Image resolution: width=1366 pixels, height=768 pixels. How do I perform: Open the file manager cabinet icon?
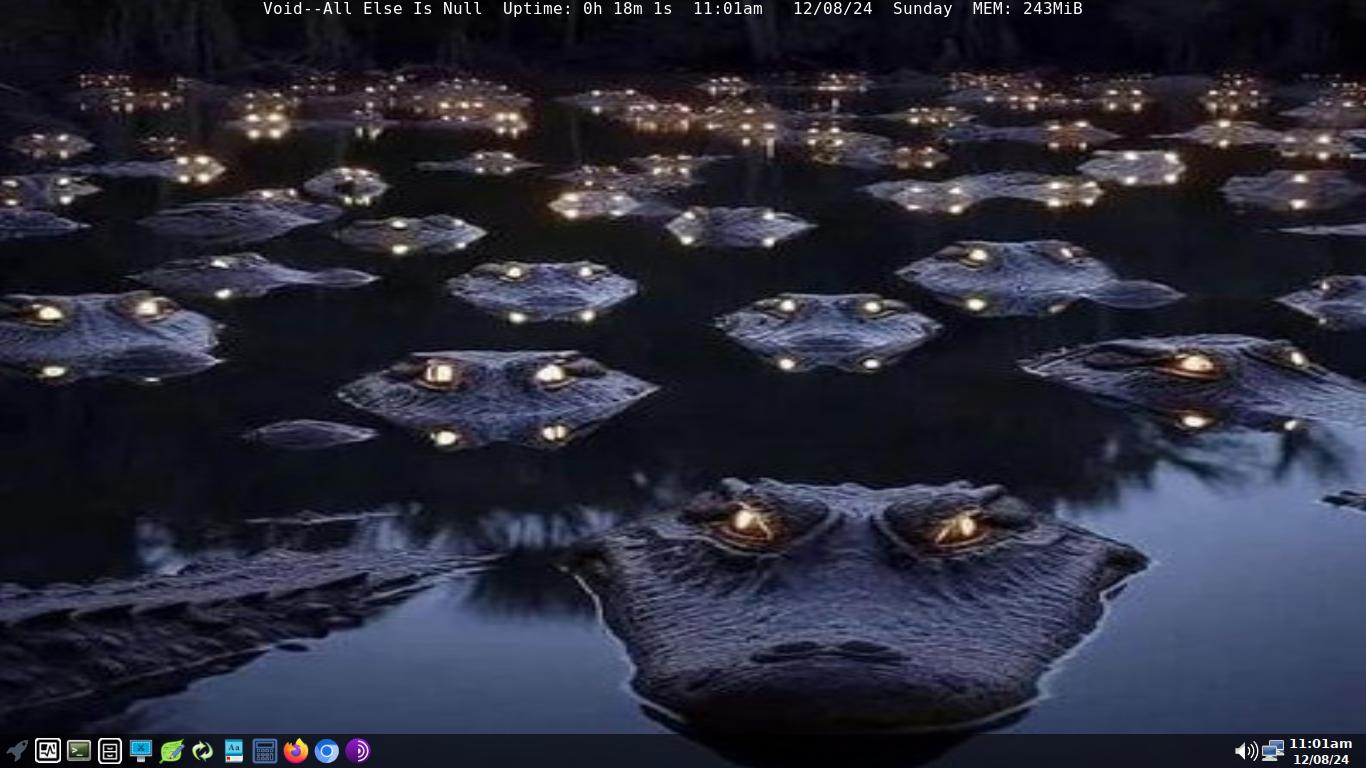point(110,750)
